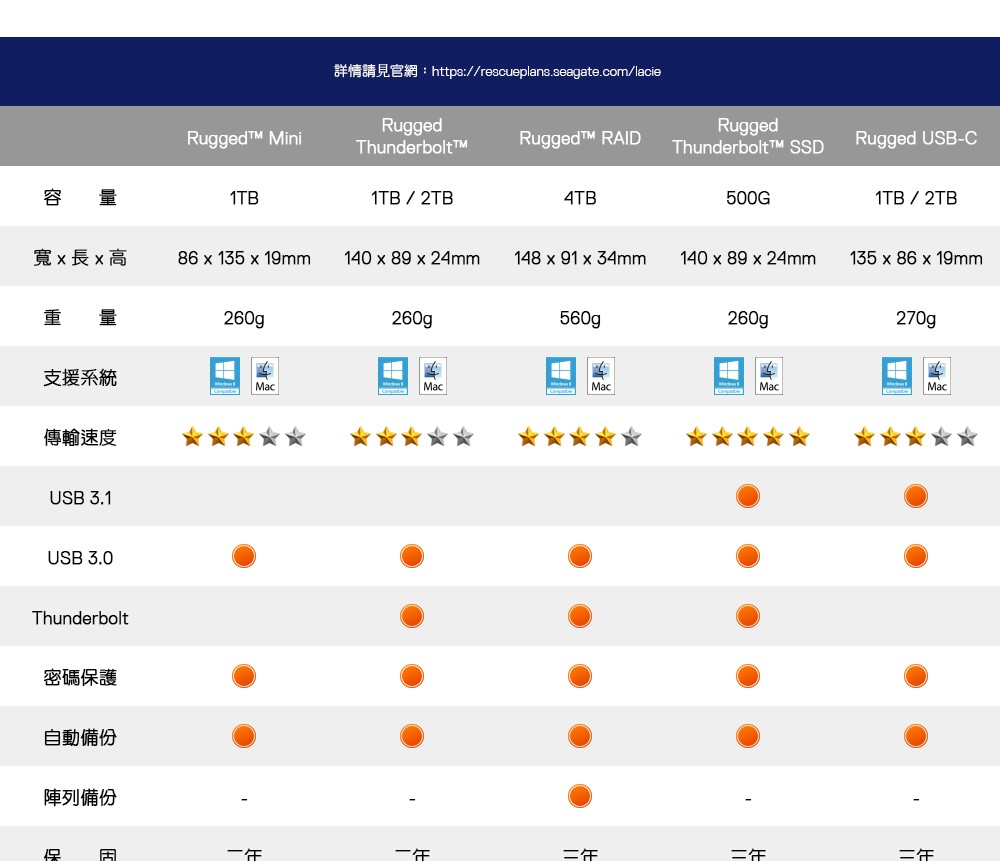This screenshot has width=1000, height=861.
Task: Select the Mac icon in the 260g Rugged Thunderbolt 1TB / 2TB column
Action: pyautogui.click(x=432, y=376)
